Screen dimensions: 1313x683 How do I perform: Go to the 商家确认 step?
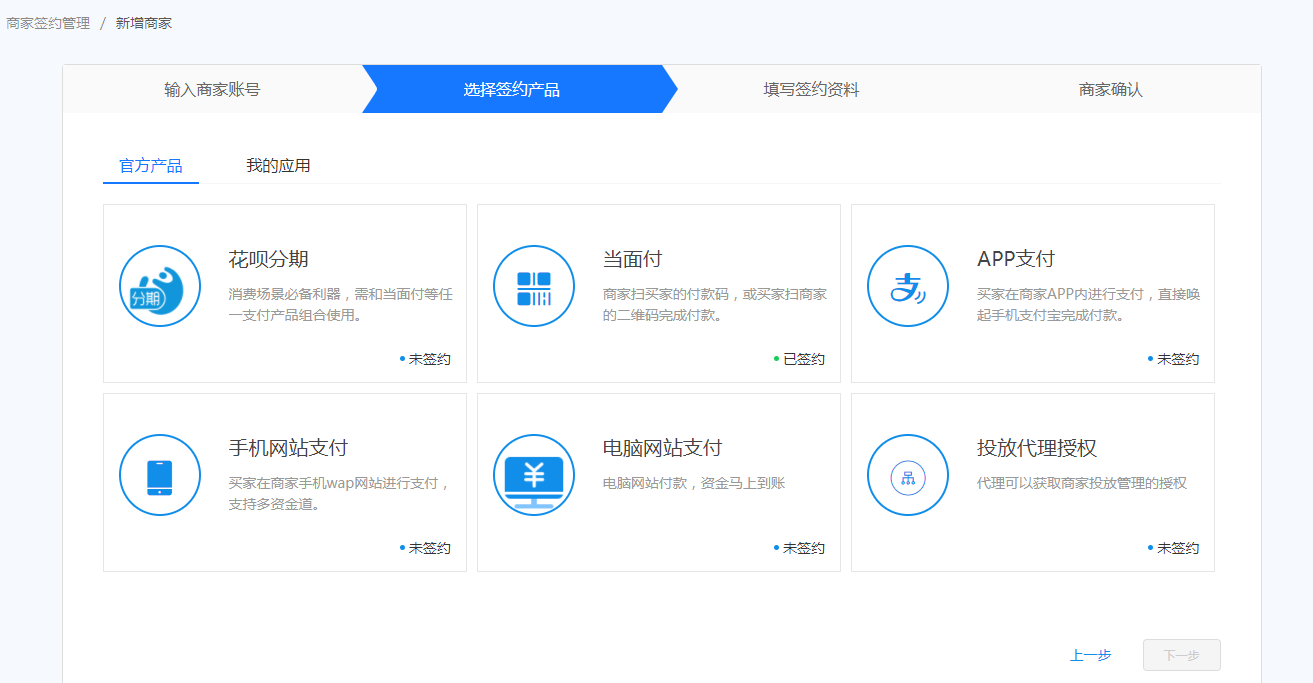[1110, 89]
